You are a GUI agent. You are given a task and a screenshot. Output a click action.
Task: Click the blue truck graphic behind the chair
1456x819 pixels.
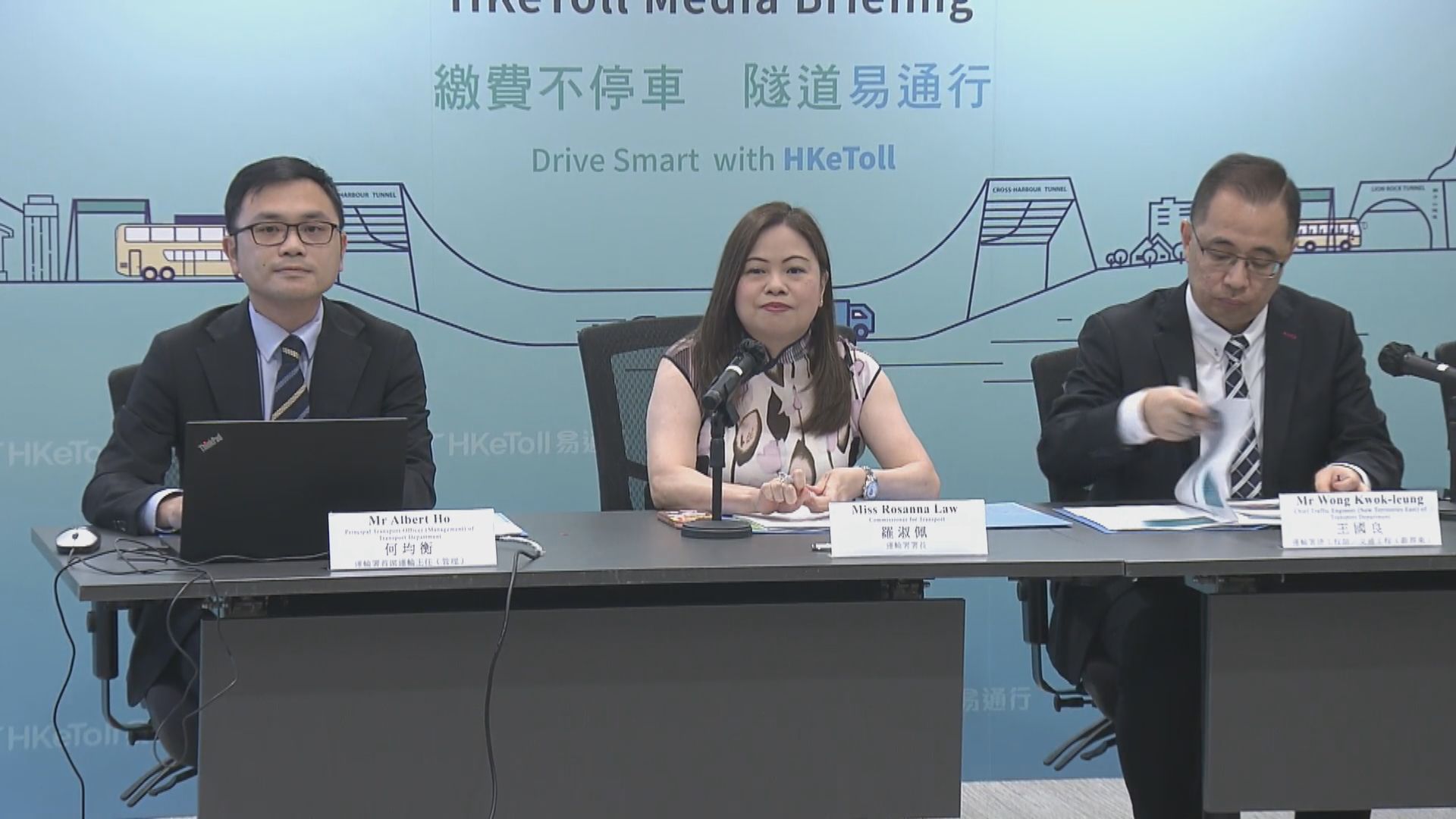pos(855,318)
